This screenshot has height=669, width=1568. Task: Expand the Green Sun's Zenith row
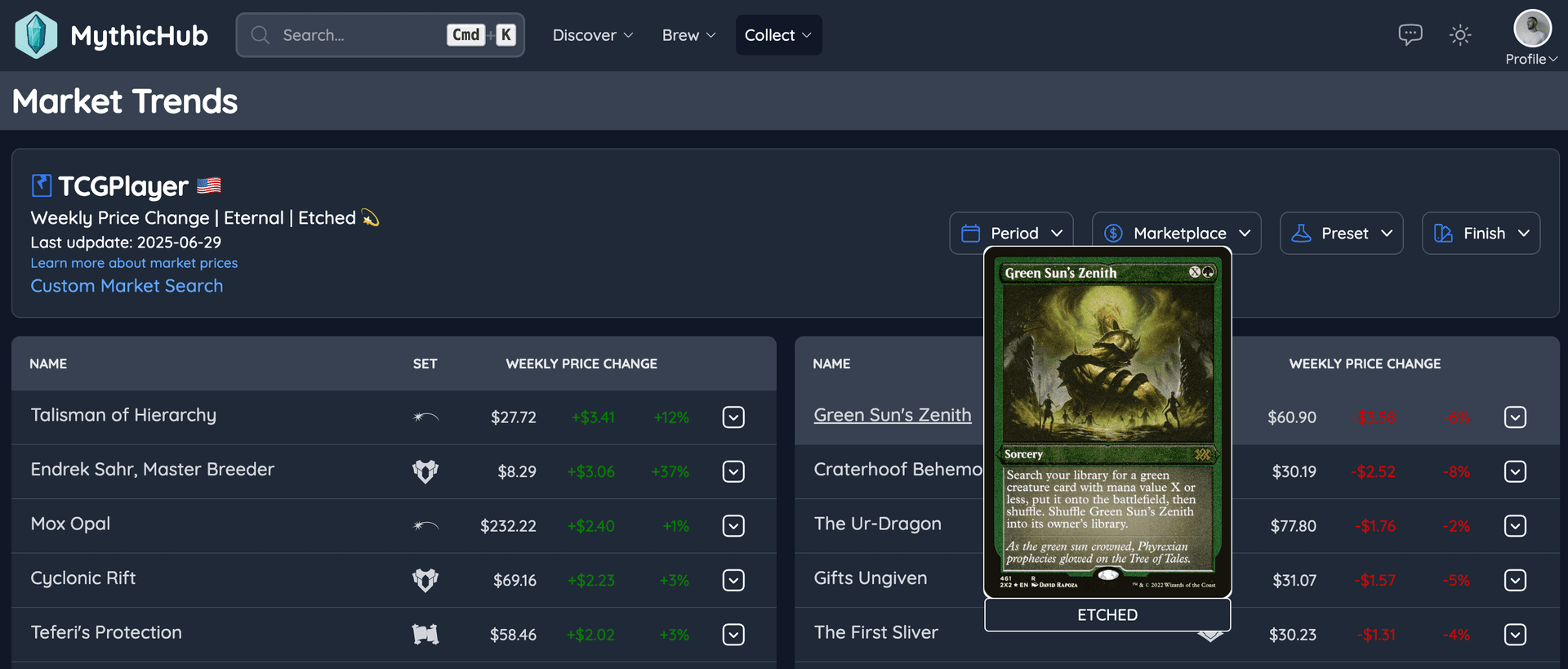(1515, 417)
